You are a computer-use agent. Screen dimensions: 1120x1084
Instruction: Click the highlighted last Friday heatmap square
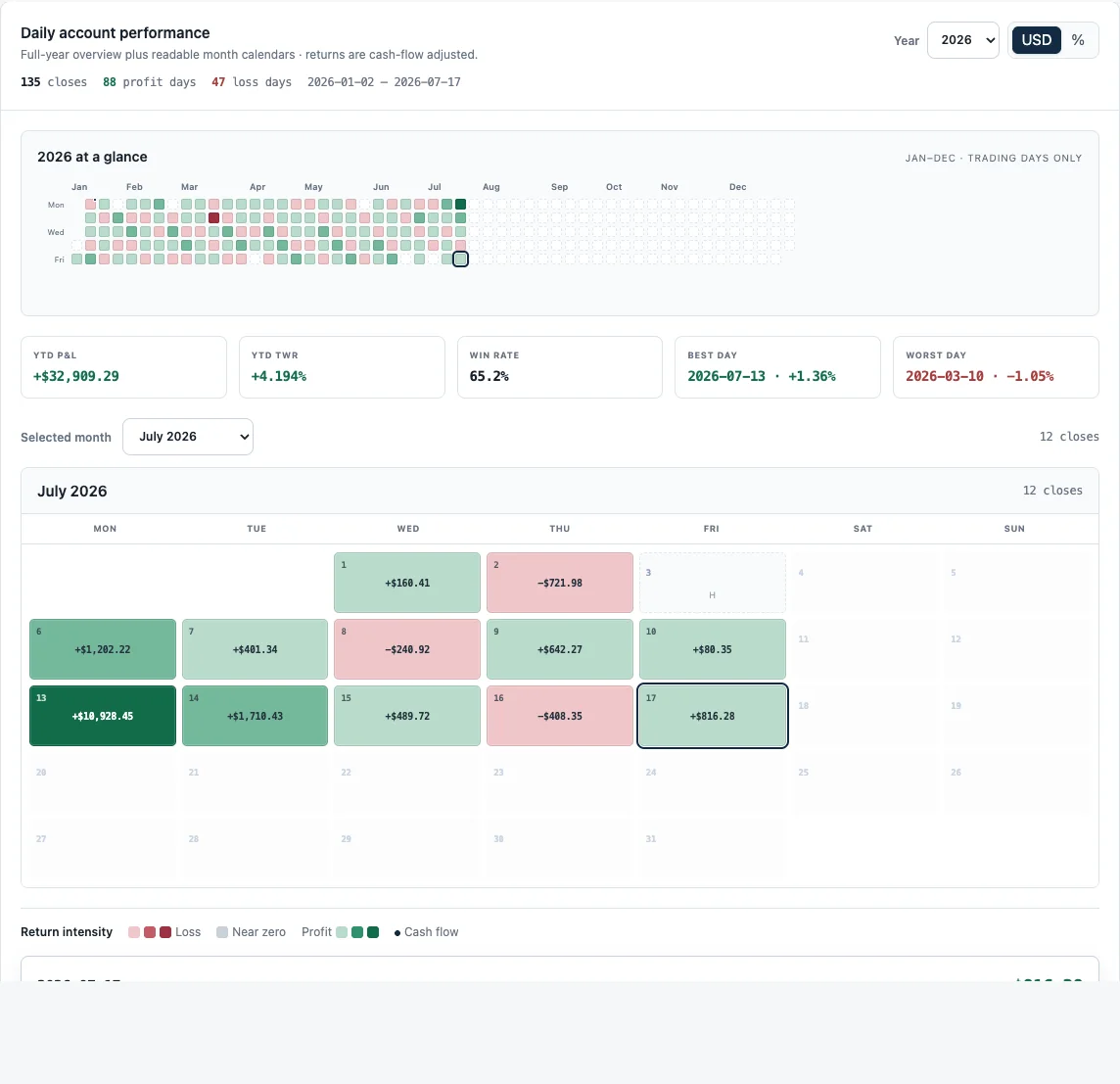tap(461, 259)
